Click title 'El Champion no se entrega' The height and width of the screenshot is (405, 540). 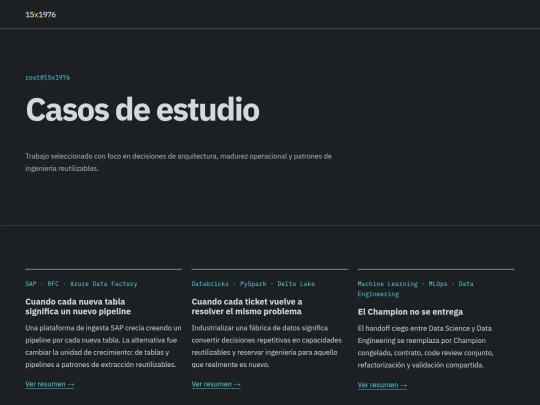pyautogui.click(x=410, y=312)
